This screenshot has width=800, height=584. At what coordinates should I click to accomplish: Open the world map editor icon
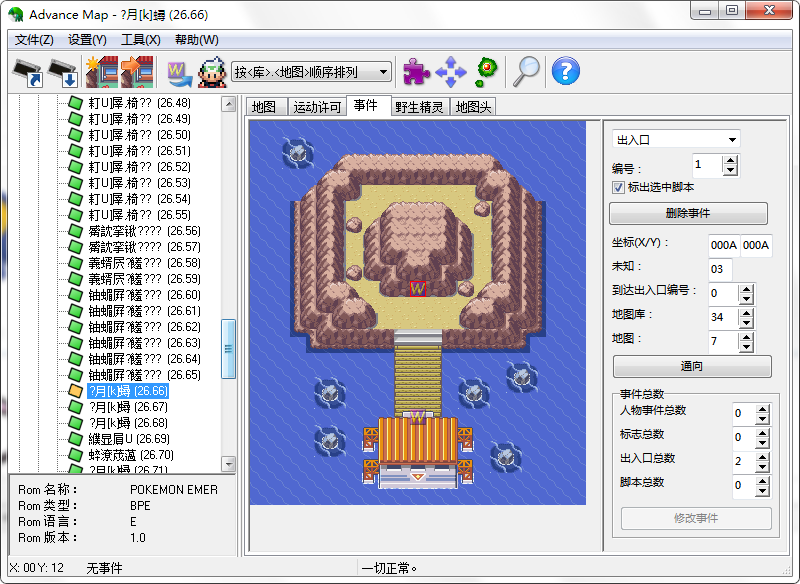pos(179,73)
